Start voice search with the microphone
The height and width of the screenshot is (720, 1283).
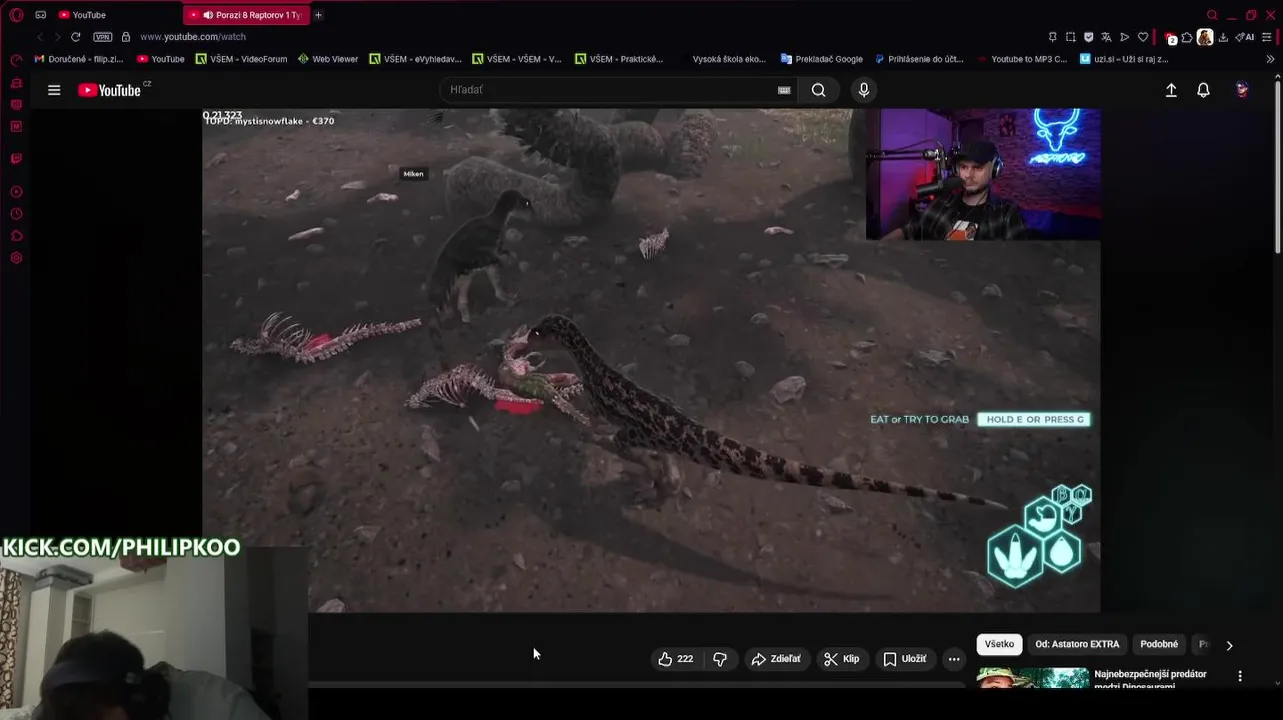(x=864, y=90)
